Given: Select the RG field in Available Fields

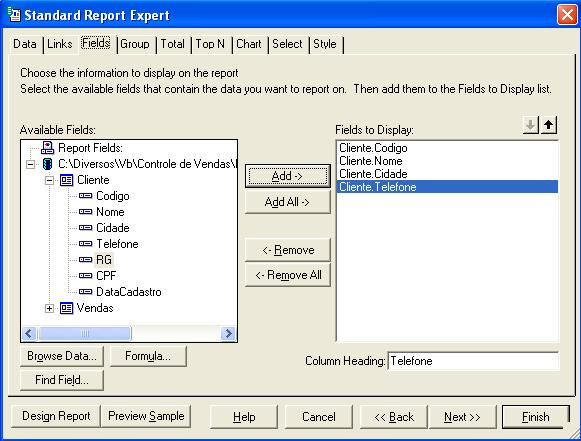Looking at the screenshot, I should [x=104, y=260].
